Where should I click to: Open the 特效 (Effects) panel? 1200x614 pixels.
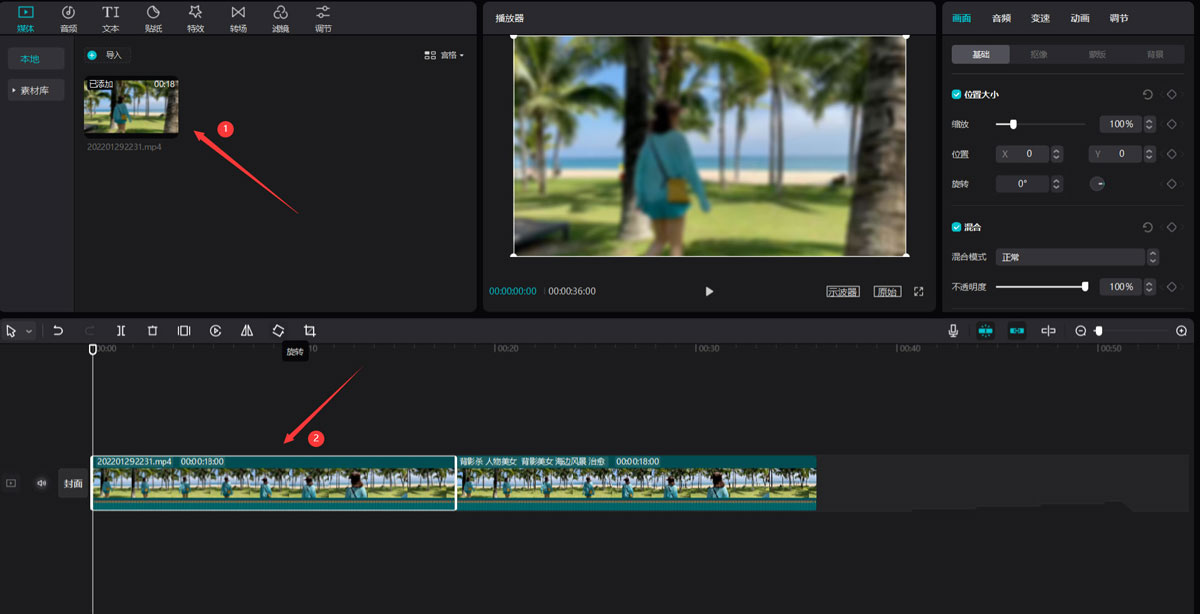coord(195,18)
